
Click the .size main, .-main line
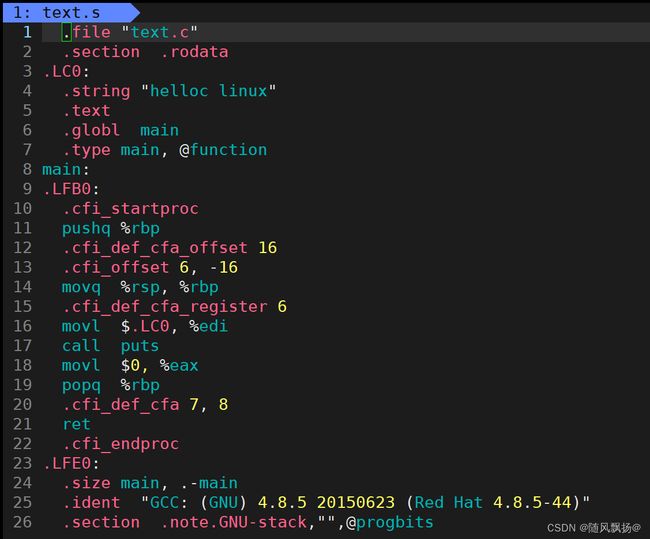(150, 483)
